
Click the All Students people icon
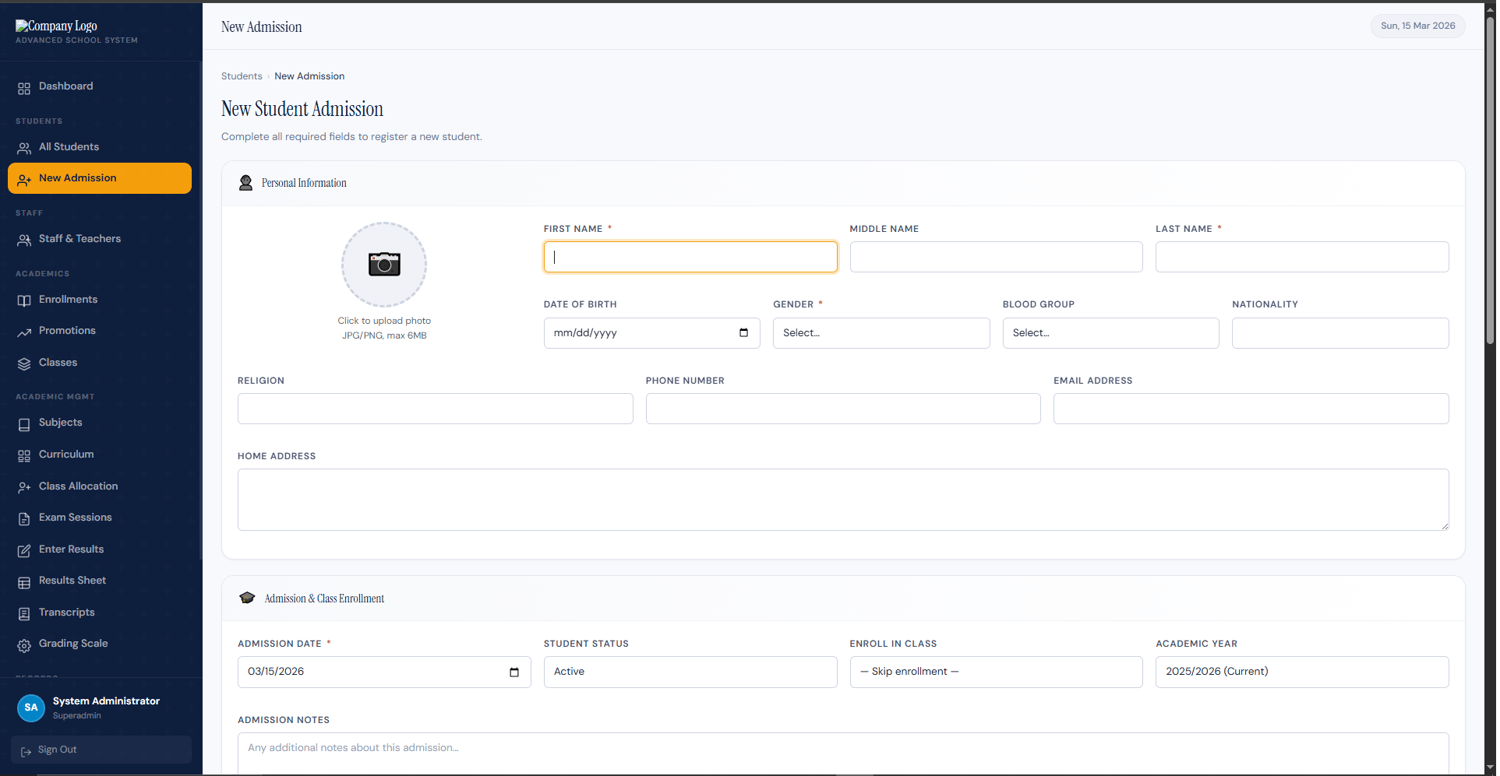(24, 148)
